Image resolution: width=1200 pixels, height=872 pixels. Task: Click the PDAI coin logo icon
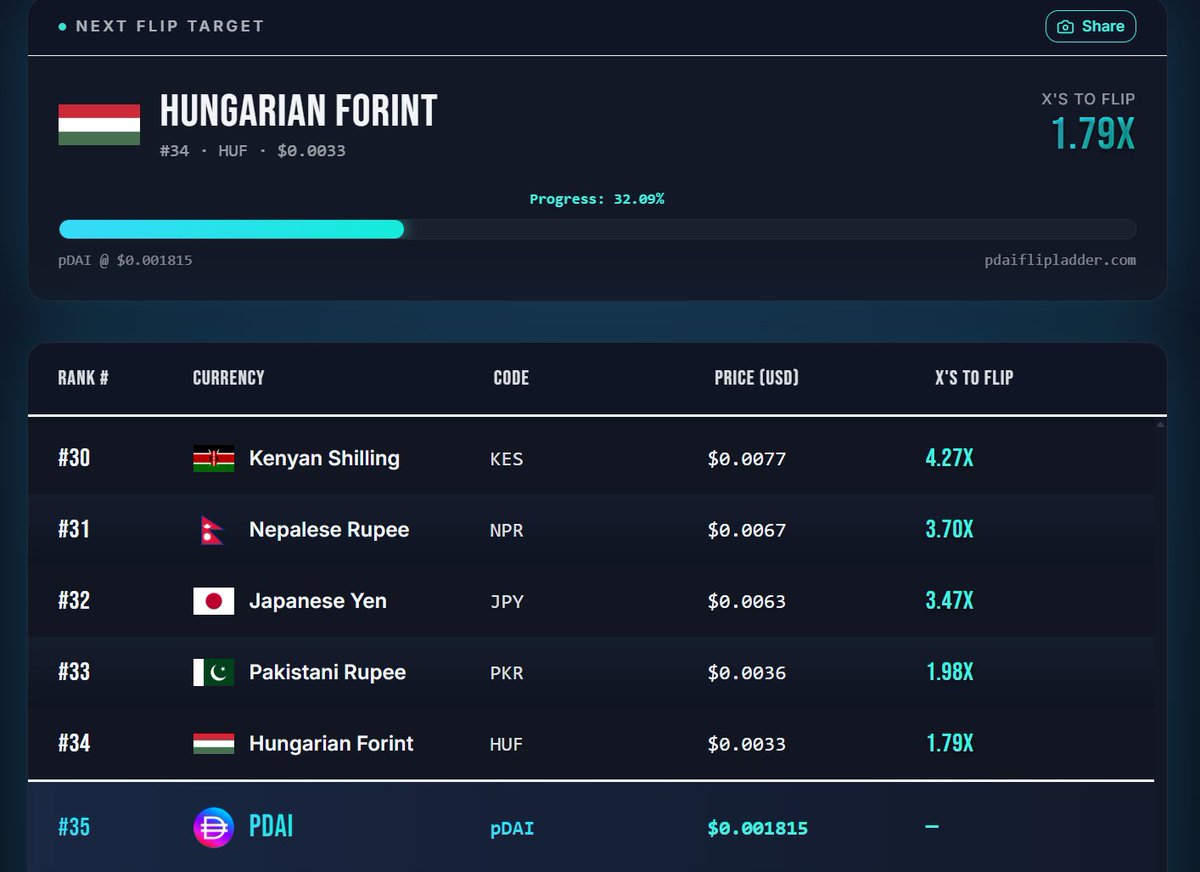213,828
